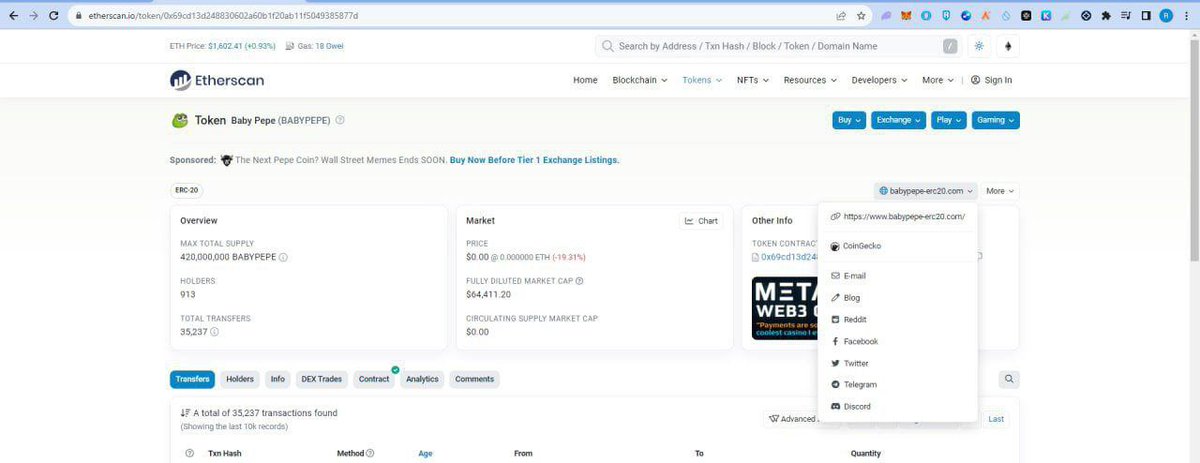The width and height of the screenshot is (1200, 463).
Task: Select Twitter in the dropdown menu
Action: (898, 363)
